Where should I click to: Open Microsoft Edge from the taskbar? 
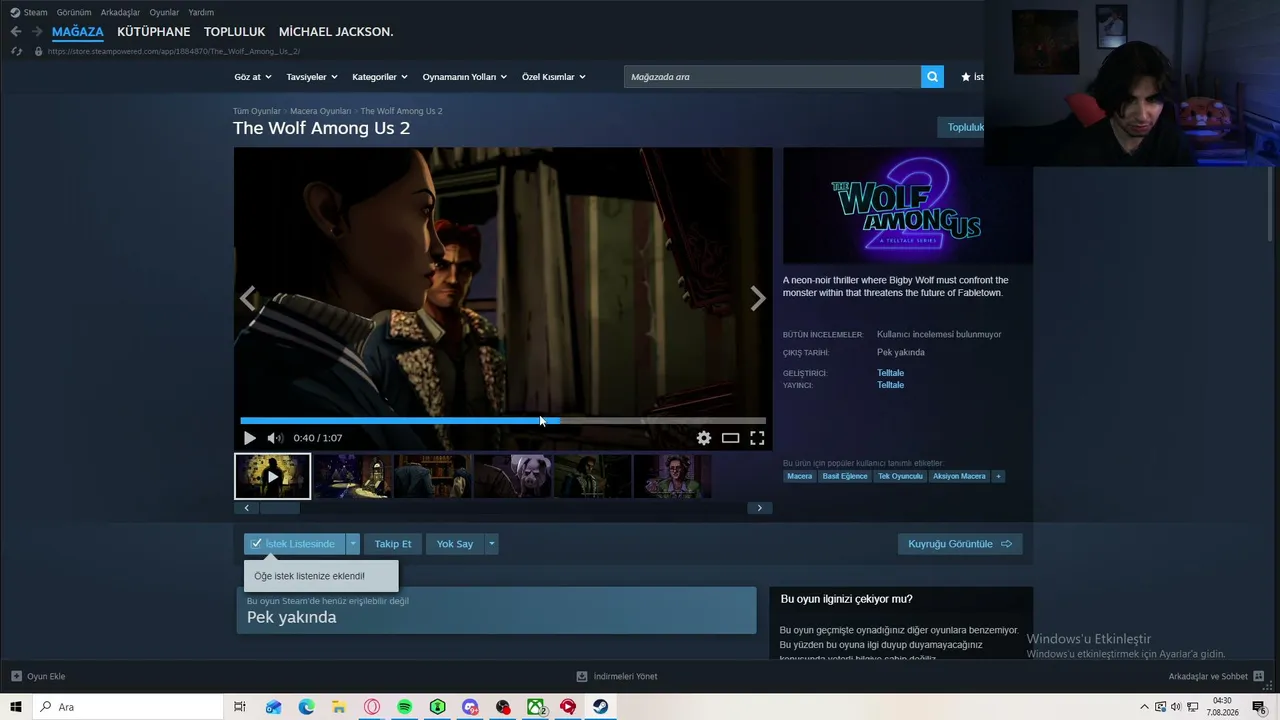[306, 707]
